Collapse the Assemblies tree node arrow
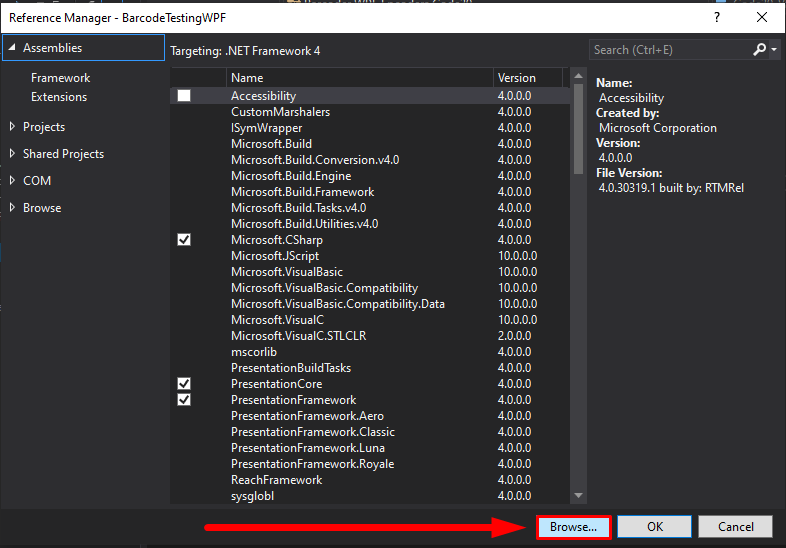Image resolution: width=786 pixels, height=548 pixels. click(12, 48)
